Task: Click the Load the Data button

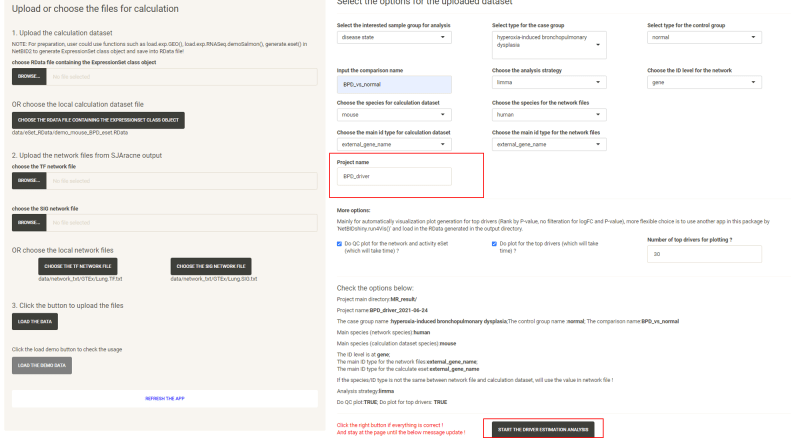Action: pyautogui.click(x=35, y=322)
